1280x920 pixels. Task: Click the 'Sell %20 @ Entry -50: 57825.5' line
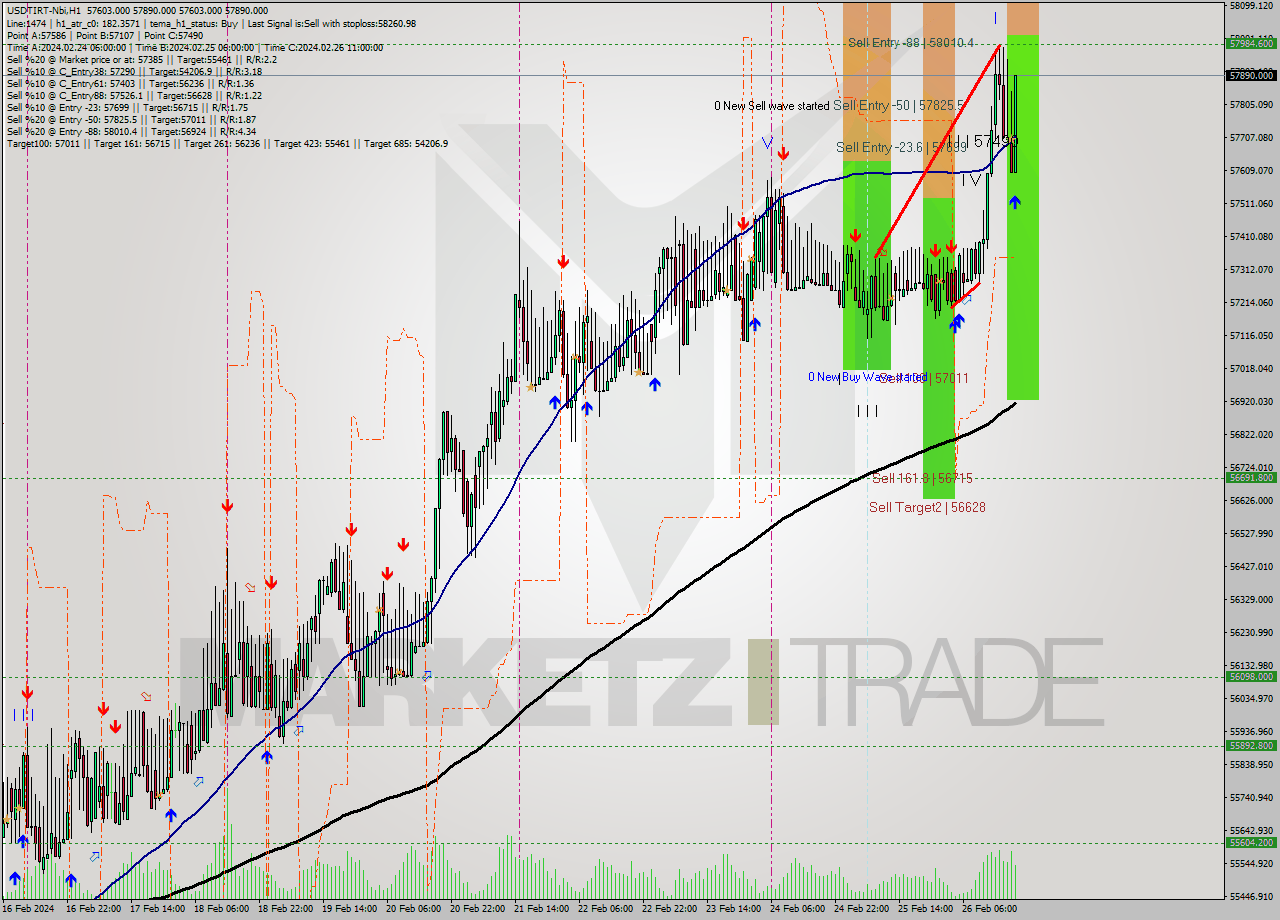[x=131, y=119]
